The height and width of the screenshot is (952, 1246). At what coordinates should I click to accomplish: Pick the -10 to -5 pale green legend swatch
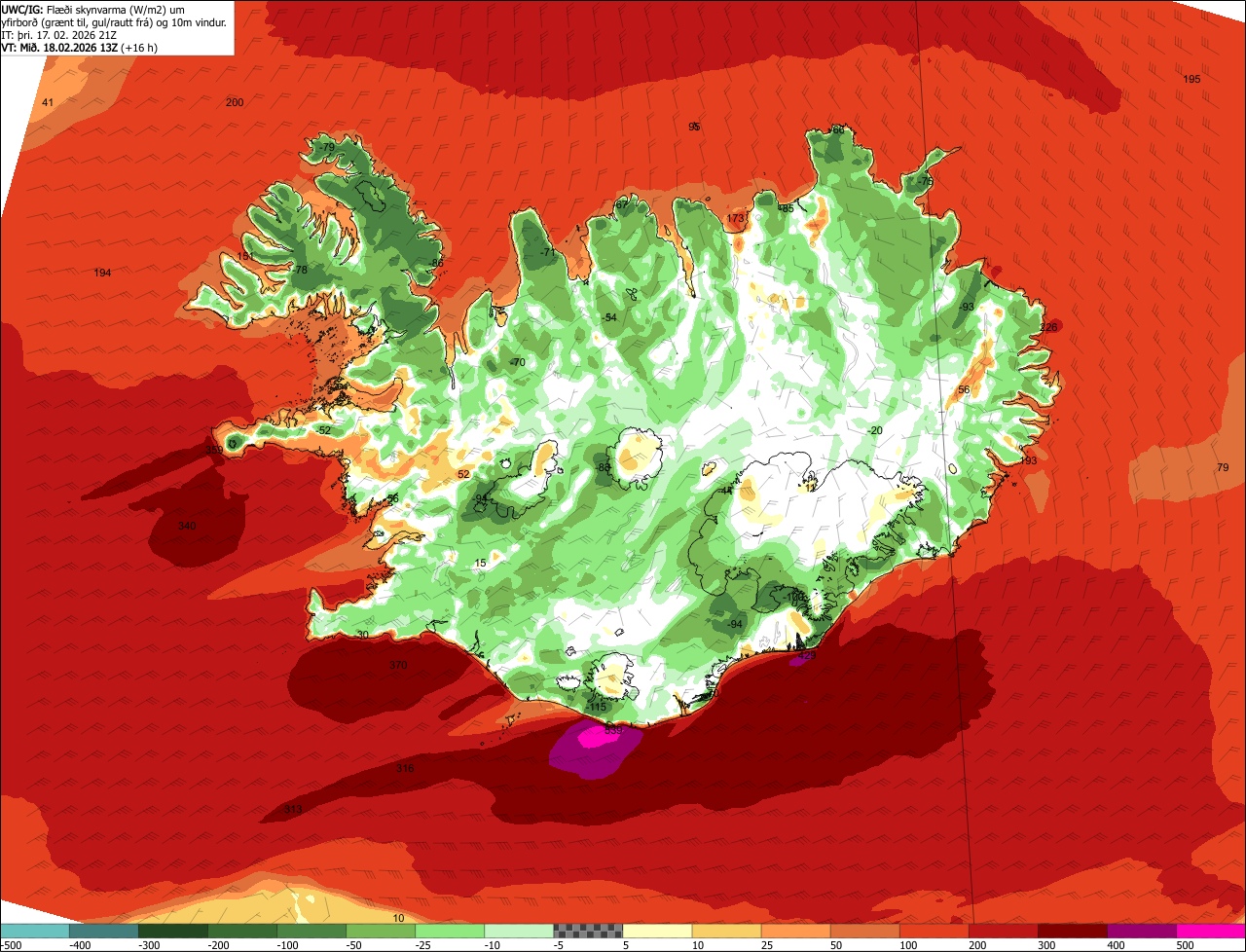click(518, 931)
